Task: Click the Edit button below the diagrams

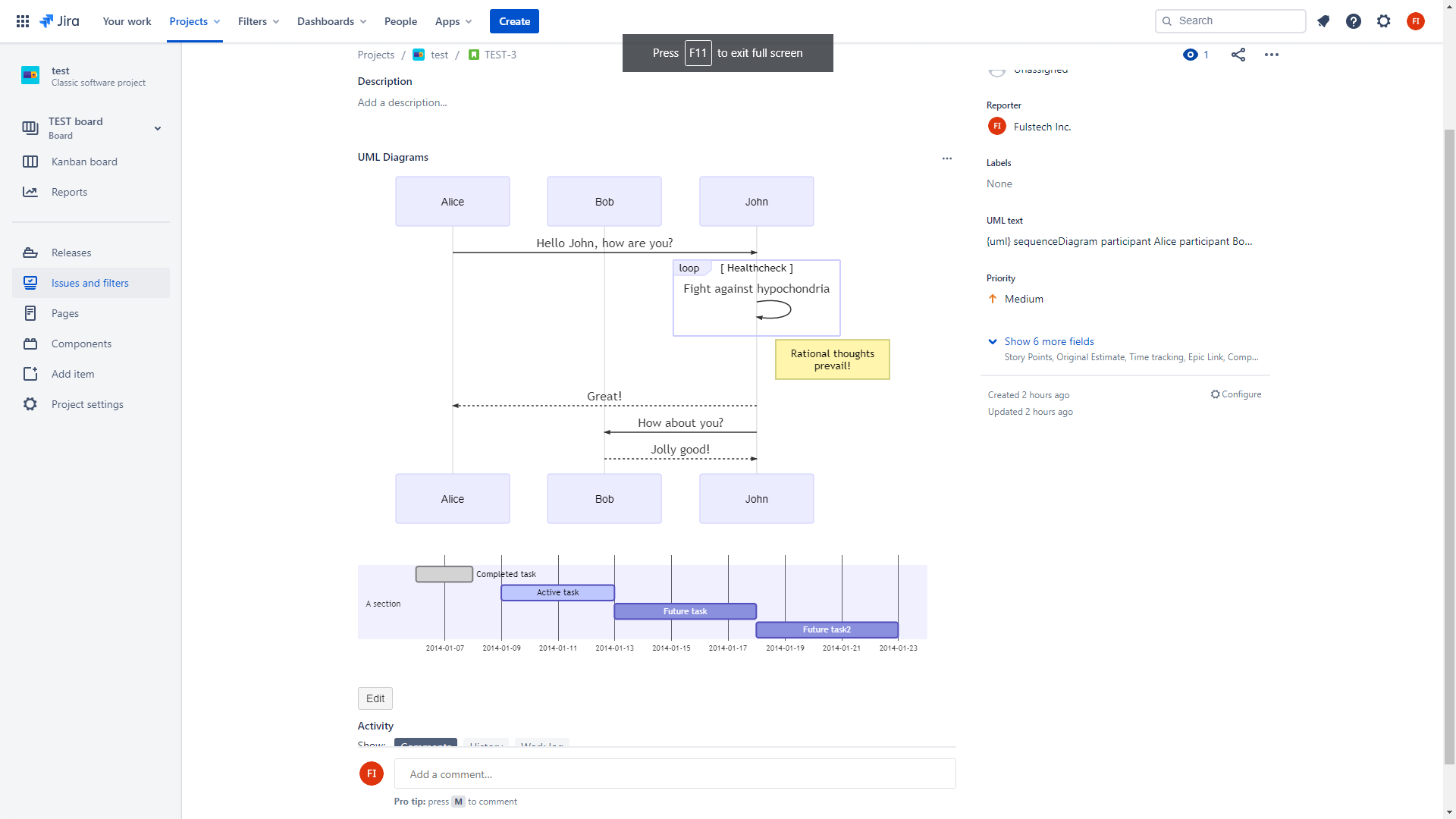Action: pyautogui.click(x=375, y=698)
